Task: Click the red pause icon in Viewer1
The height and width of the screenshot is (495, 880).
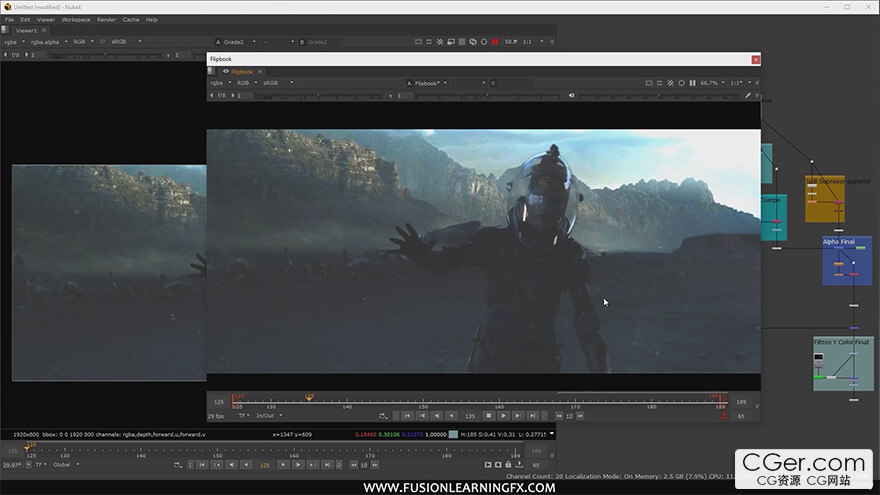Action: [495, 42]
